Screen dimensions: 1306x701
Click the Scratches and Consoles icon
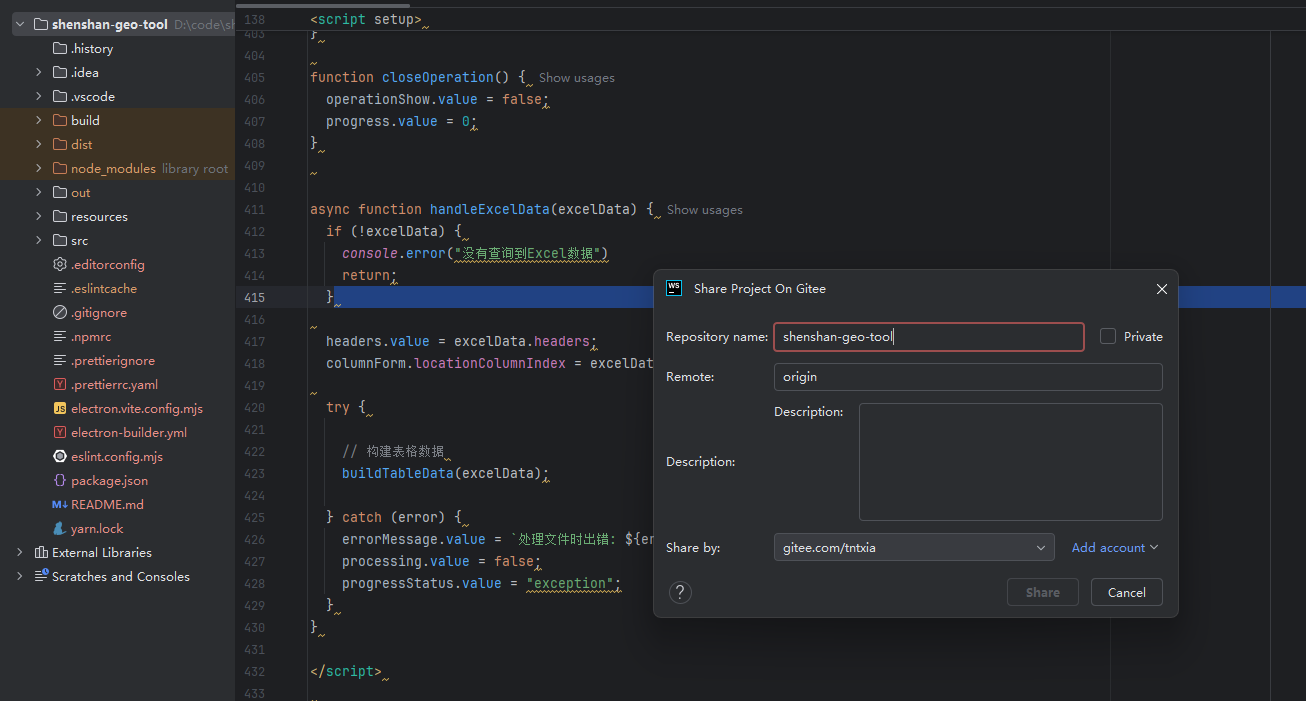(x=41, y=577)
